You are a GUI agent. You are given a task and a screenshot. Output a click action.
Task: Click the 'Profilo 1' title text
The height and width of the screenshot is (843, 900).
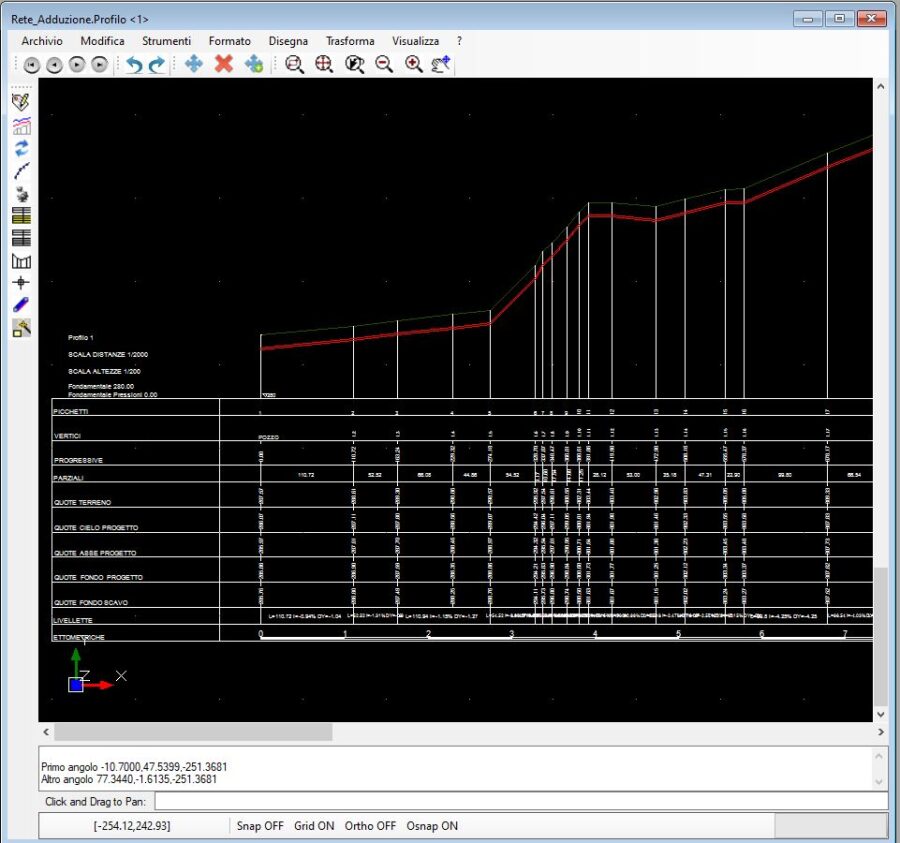(80, 337)
